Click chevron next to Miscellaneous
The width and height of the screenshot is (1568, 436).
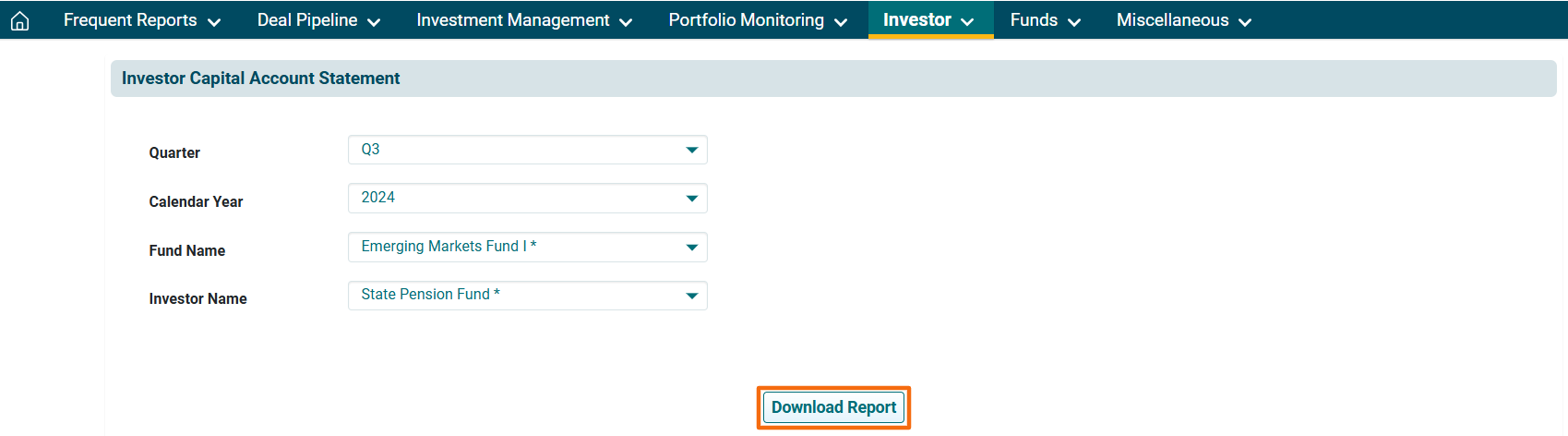click(x=1245, y=22)
